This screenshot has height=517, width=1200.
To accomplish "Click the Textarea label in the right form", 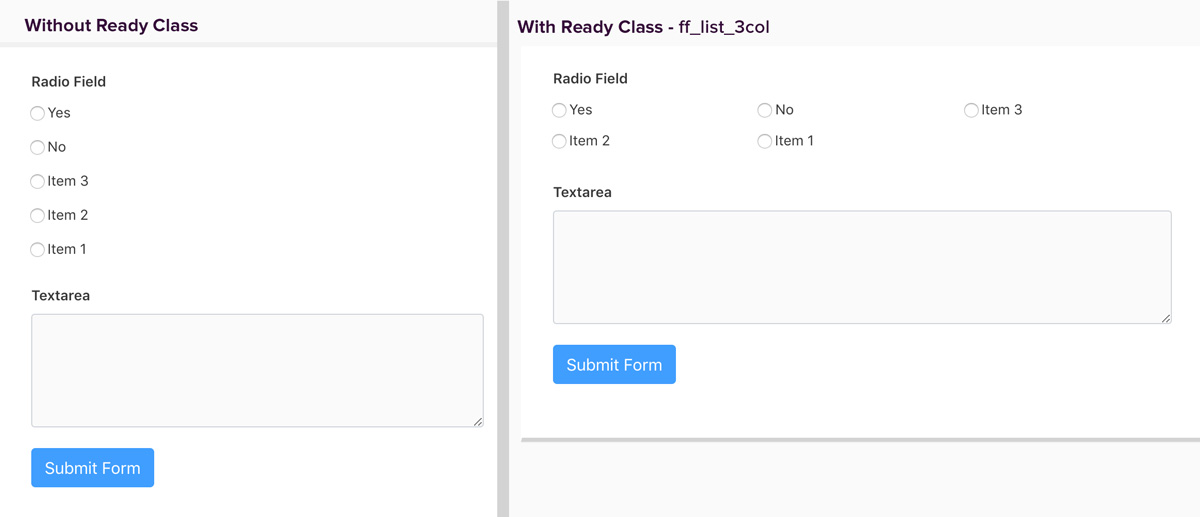I will [x=582, y=192].
